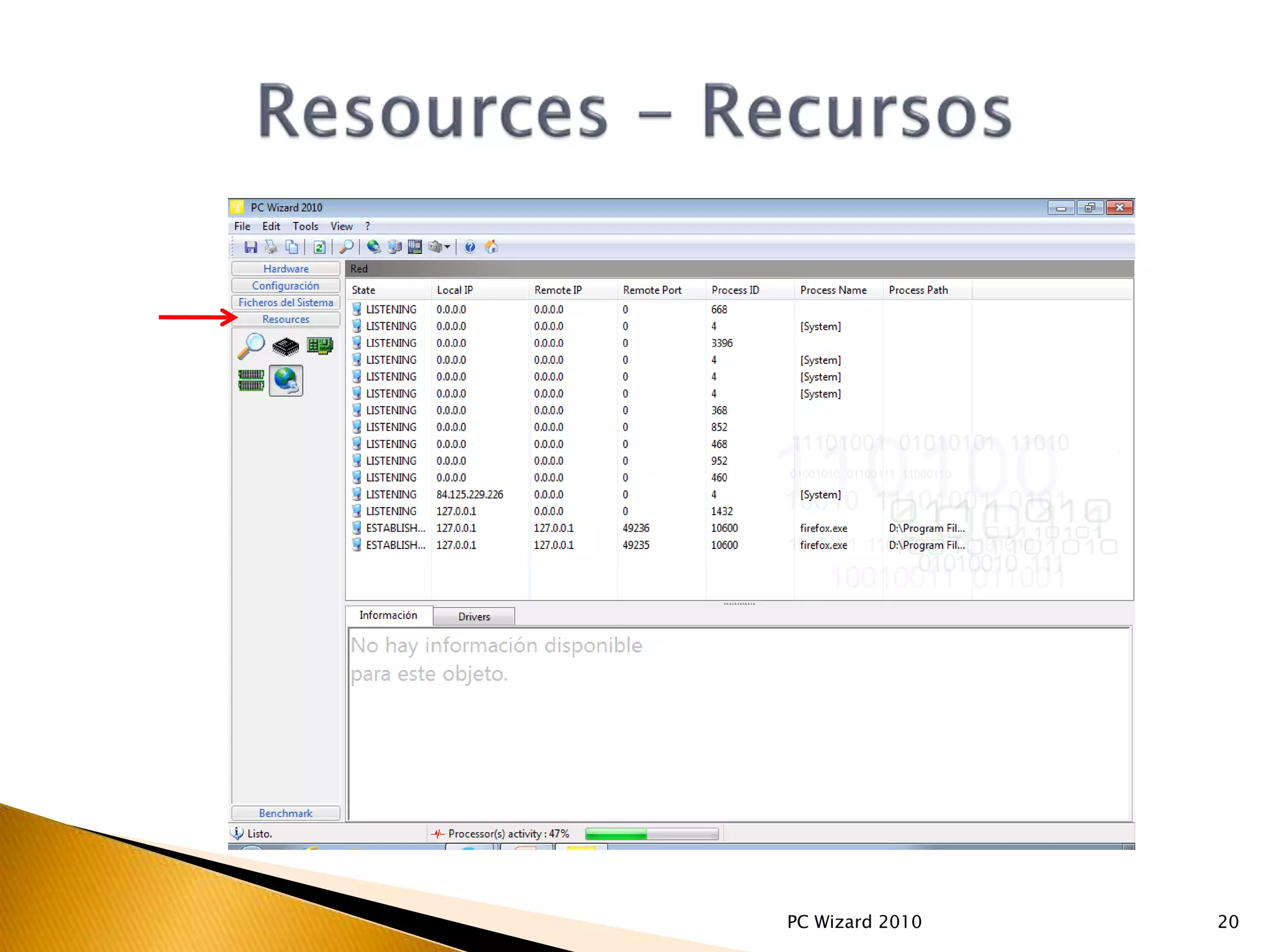Select the memory modules icon in sidebar
1270x952 pixels.
tap(251, 380)
